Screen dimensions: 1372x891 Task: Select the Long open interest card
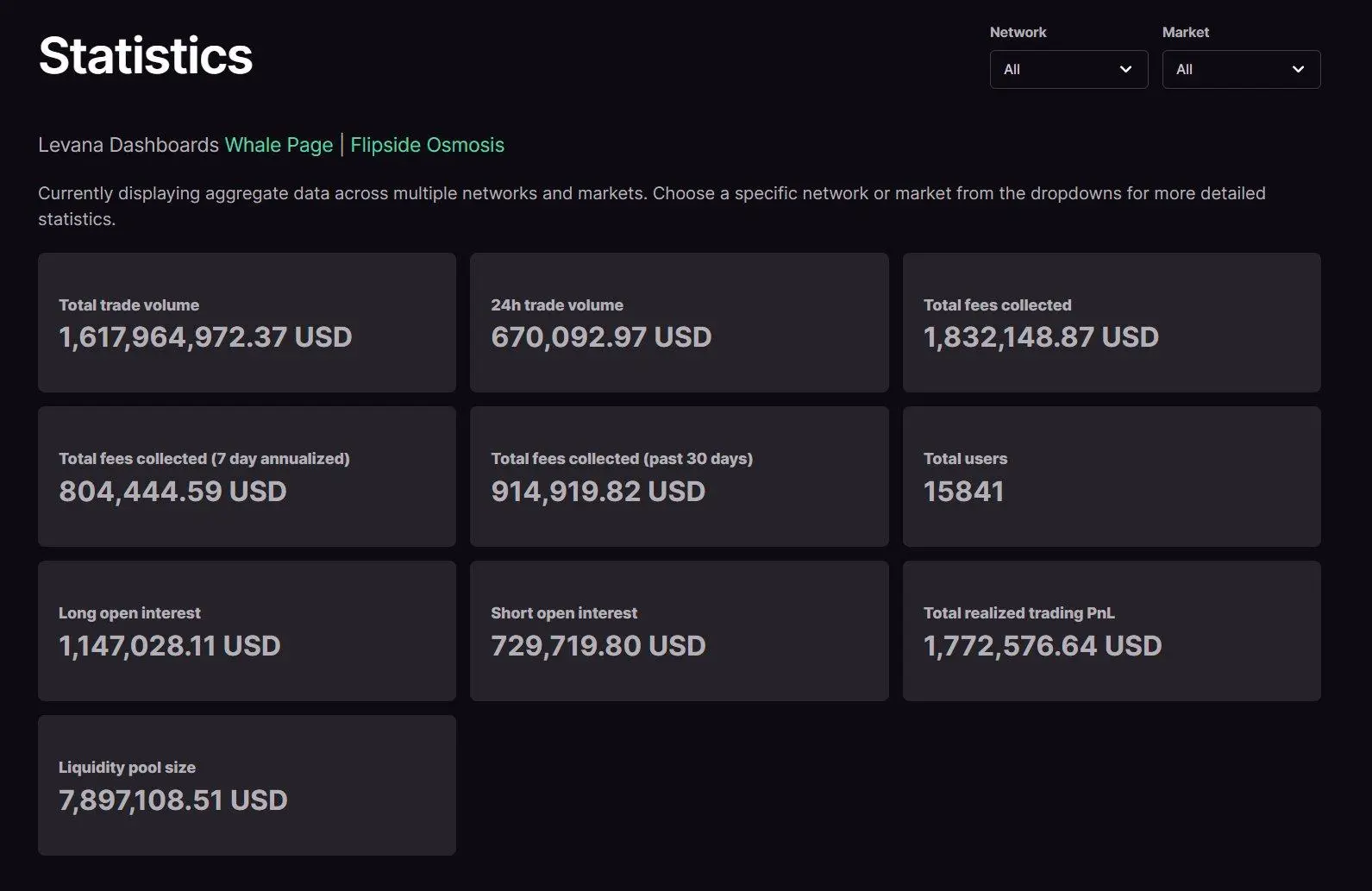click(x=247, y=631)
